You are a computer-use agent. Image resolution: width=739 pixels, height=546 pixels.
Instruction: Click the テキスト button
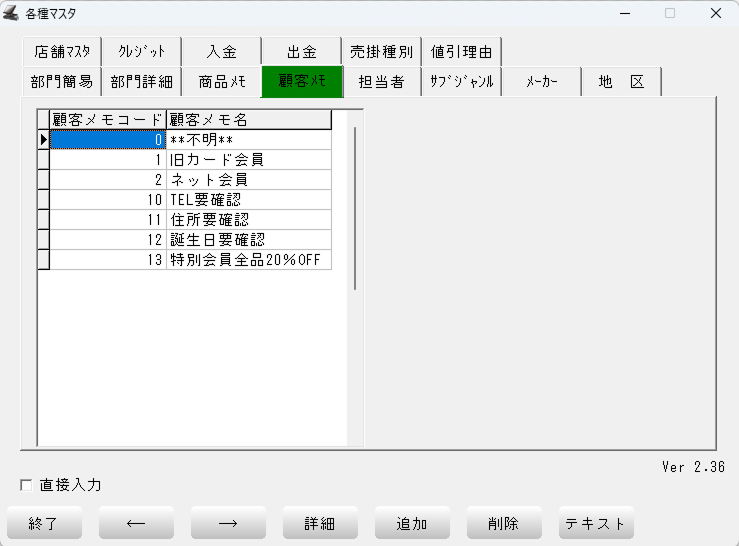[596, 523]
